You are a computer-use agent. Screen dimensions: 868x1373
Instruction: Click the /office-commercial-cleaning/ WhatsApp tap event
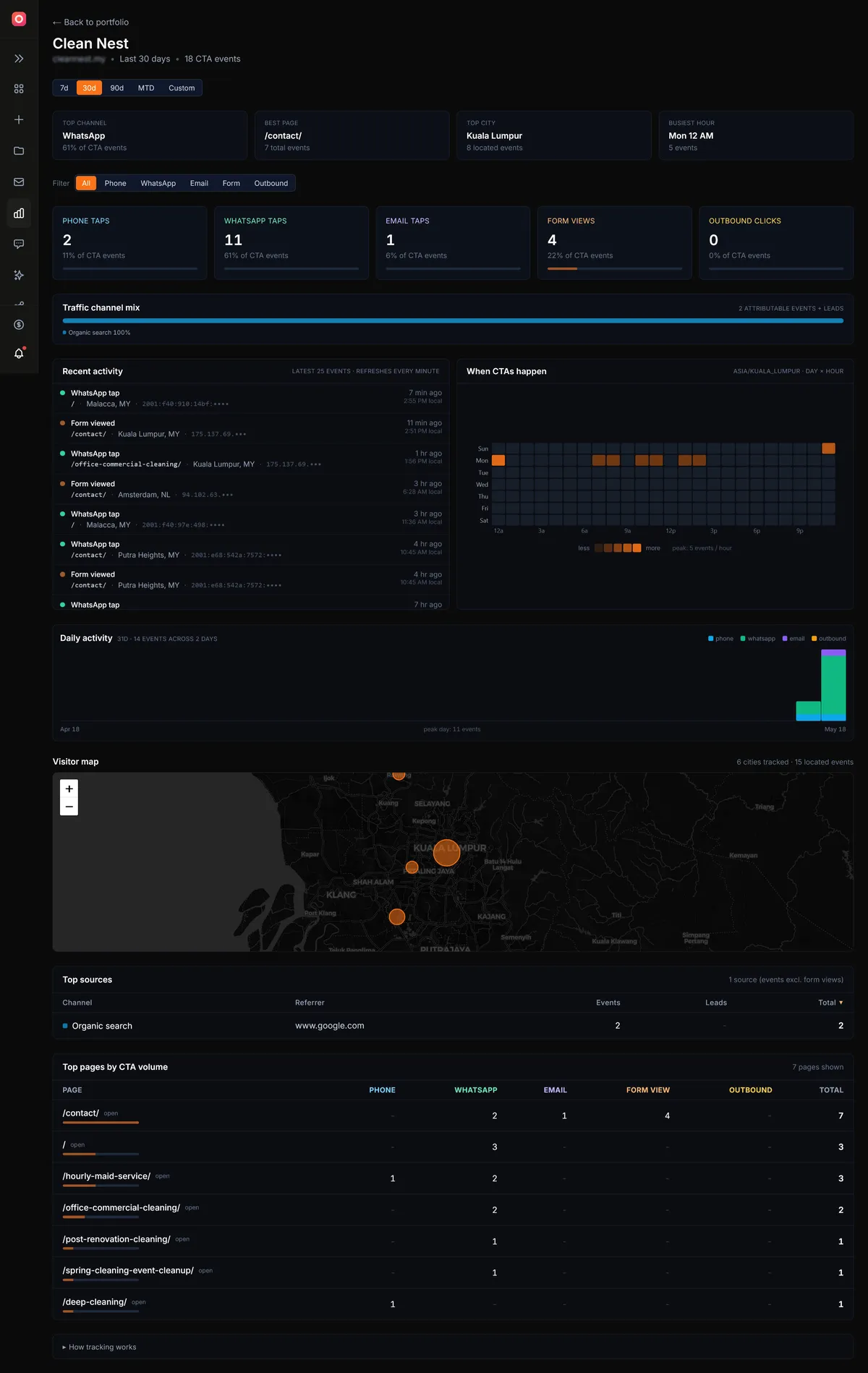coord(251,459)
